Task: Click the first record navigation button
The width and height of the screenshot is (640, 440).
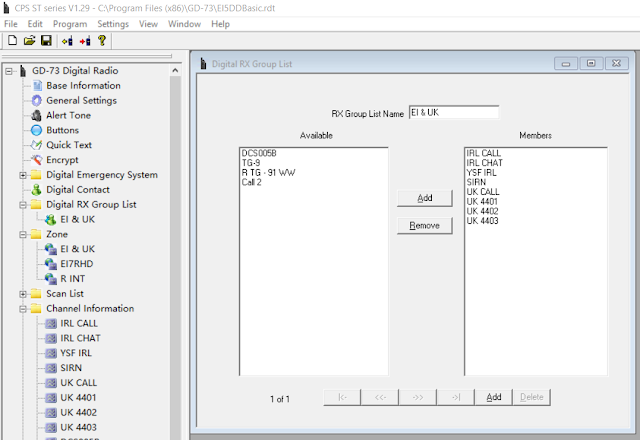Action: coord(342,397)
